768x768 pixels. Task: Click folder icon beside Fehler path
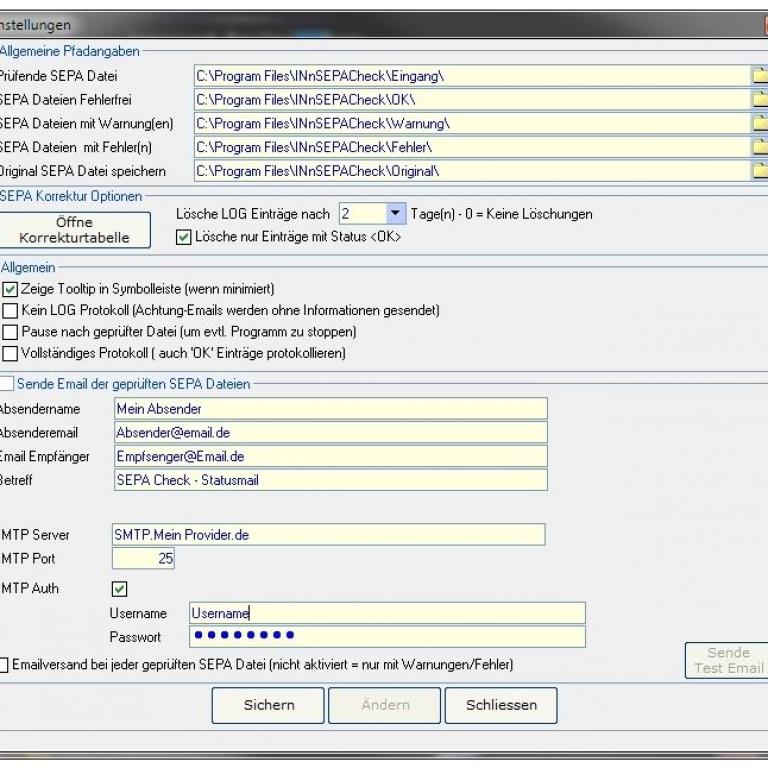click(759, 147)
